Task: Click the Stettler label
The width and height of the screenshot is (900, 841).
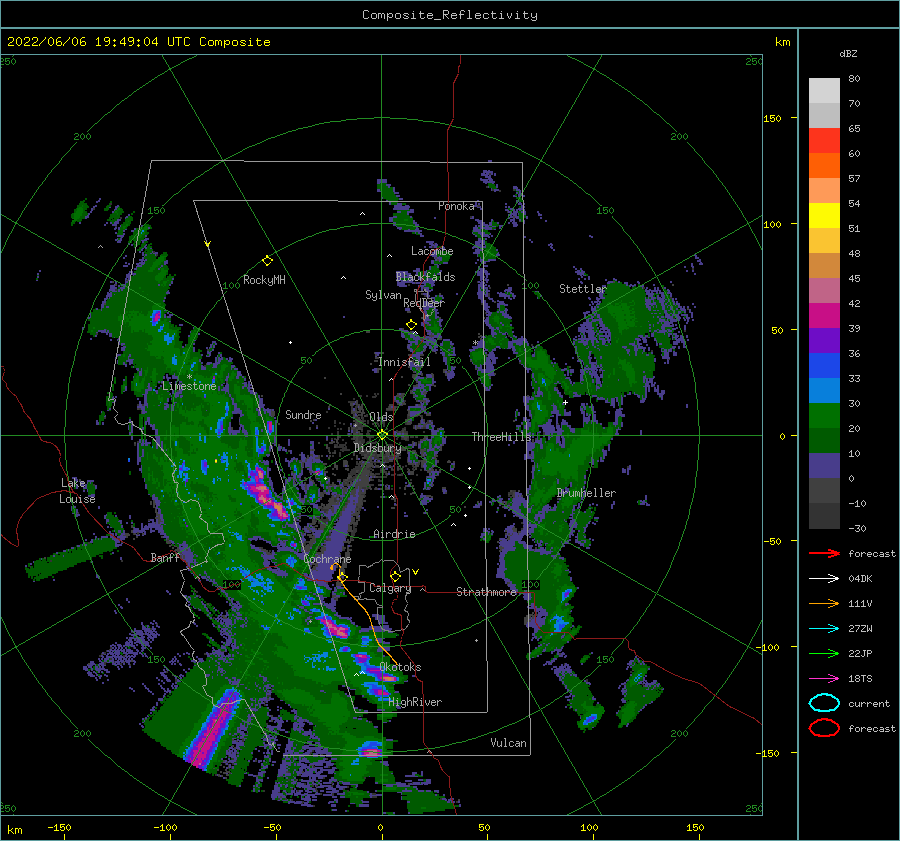Action: pyautogui.click(x=583, y=289)
